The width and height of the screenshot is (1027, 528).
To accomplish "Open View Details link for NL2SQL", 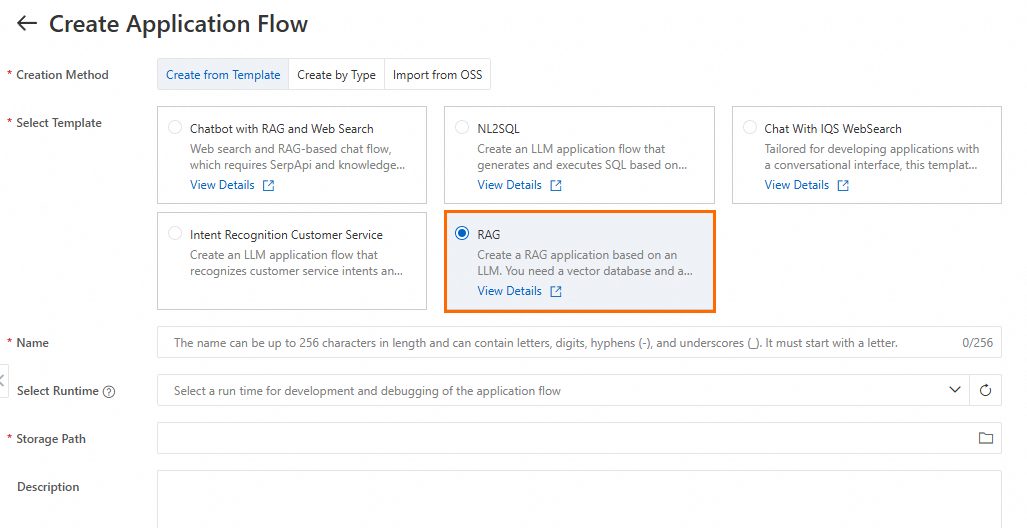I will pos(509,185).
